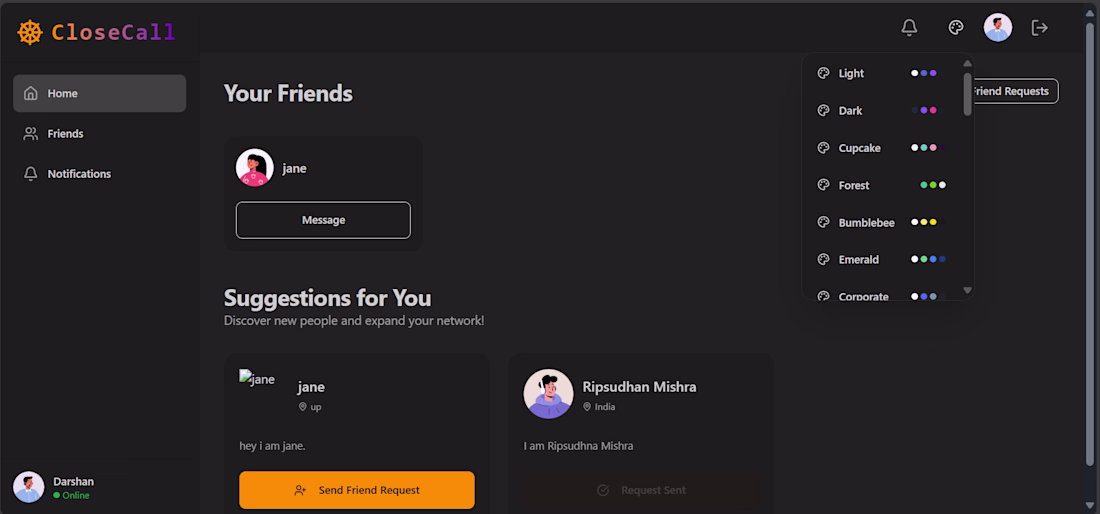
Task: Select the Light theme option
Action: click(x=883, y=73)
